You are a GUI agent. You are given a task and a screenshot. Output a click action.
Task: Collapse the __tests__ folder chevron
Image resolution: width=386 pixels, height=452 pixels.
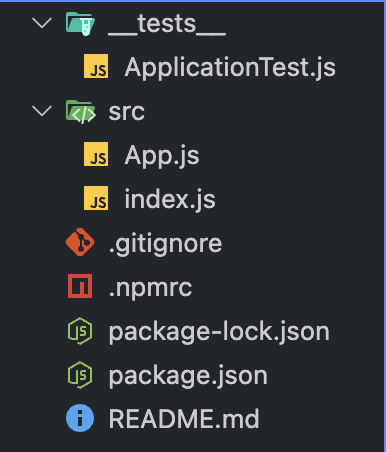tap(42, 23)
